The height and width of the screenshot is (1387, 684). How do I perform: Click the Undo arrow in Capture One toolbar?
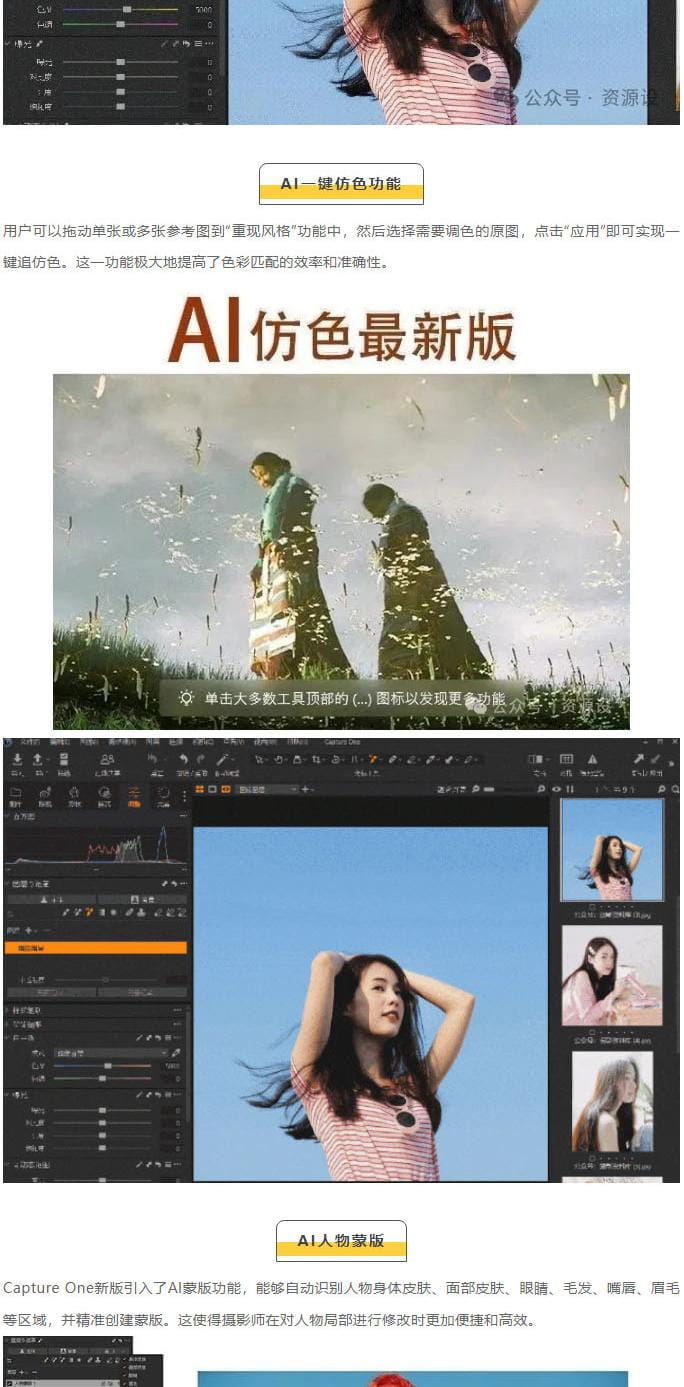click(184, 759)
